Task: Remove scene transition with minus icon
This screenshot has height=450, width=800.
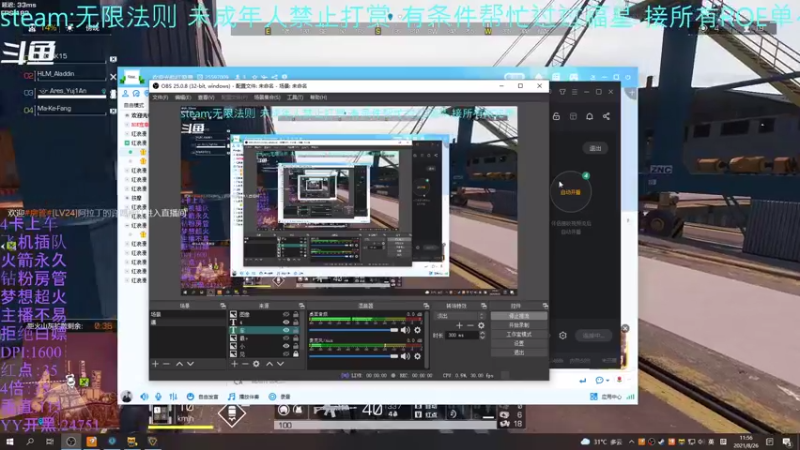Action: point(470,326)
